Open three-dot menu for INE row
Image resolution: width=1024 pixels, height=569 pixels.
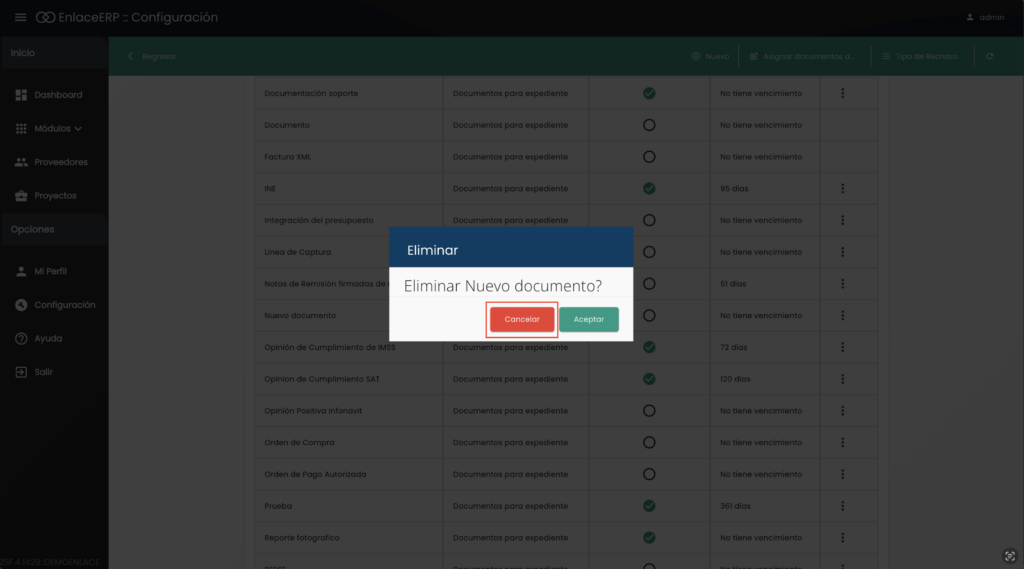(843, 188)
